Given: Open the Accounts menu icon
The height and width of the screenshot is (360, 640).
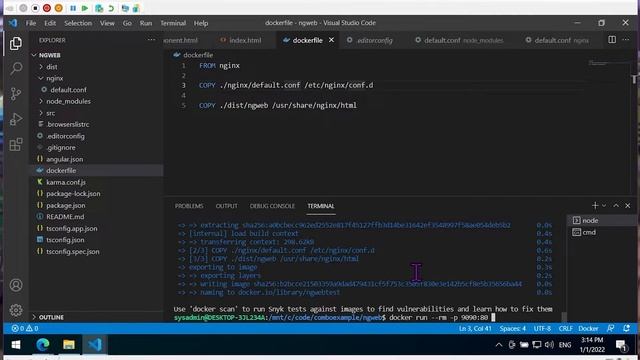Looking at the screenshot, I should tap(16, 285).
